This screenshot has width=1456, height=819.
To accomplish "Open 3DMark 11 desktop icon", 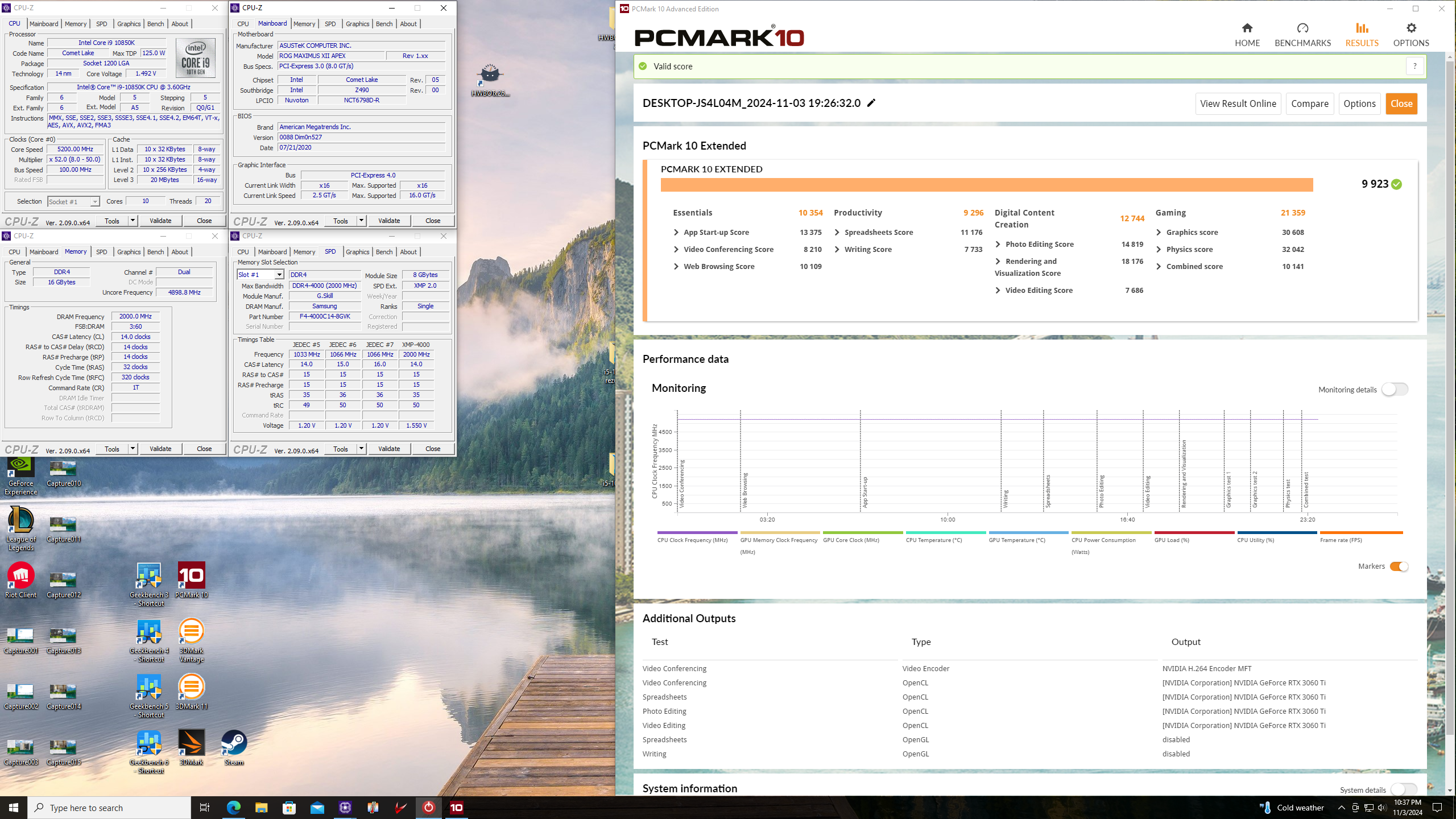I will tap(191, 692).
